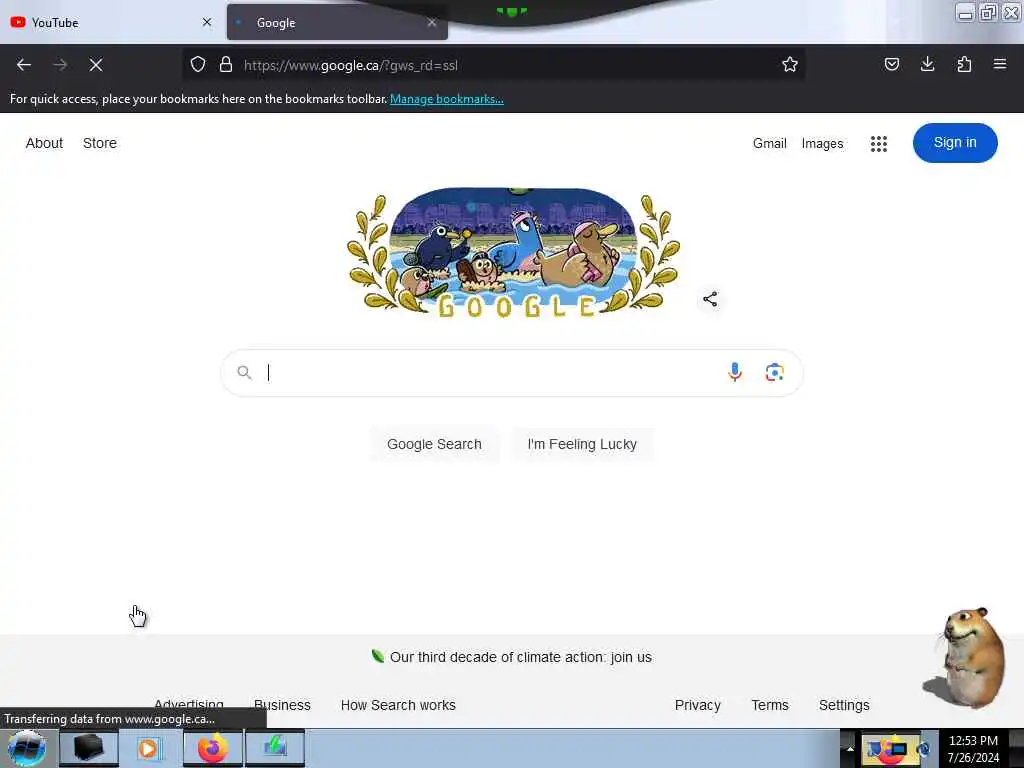Click the Google Search button
Viewport: 1024px width, 768px height.
click(434, 444)
